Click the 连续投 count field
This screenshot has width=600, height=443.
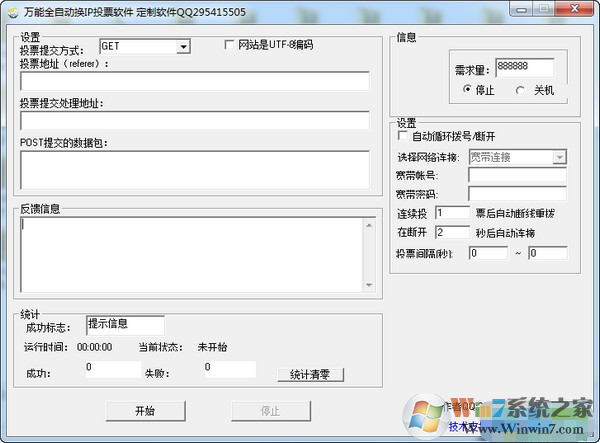pyautogui.click(x=451, y=213)
